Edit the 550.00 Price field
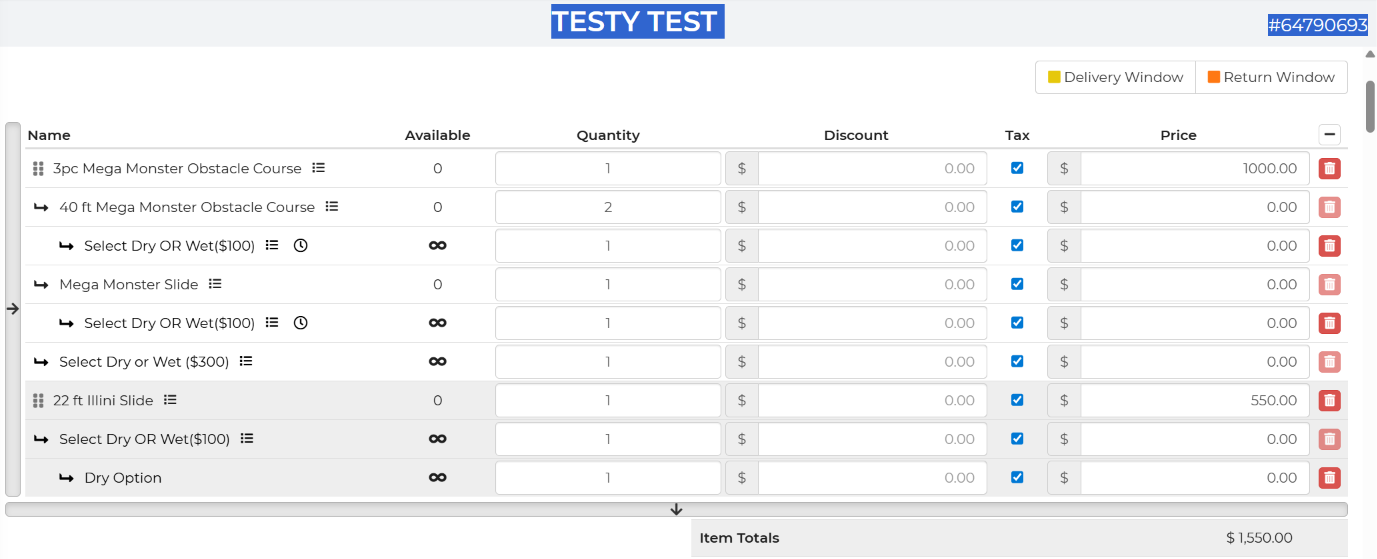The width and height of the screenshot is (1377, 559). [1195, 400]
